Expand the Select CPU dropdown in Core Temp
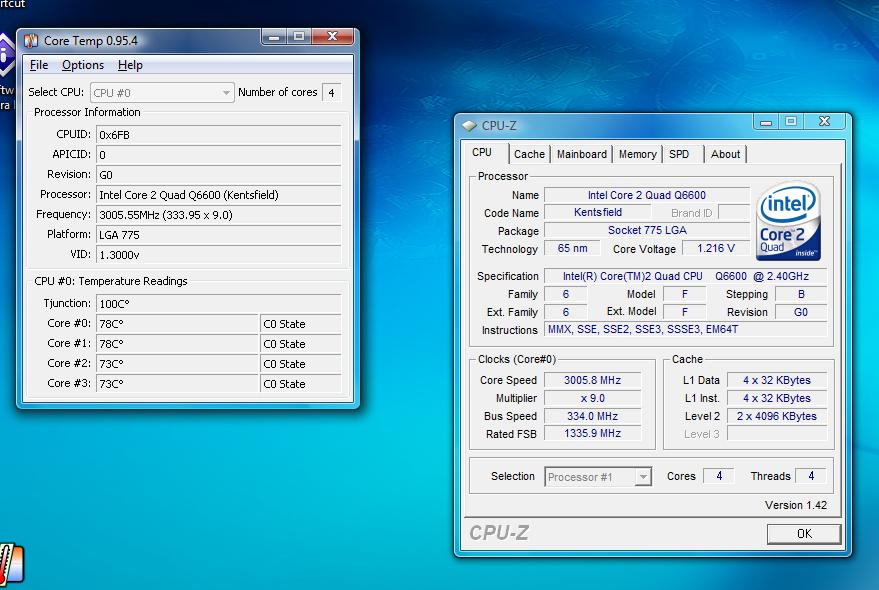 click(161, 93)
